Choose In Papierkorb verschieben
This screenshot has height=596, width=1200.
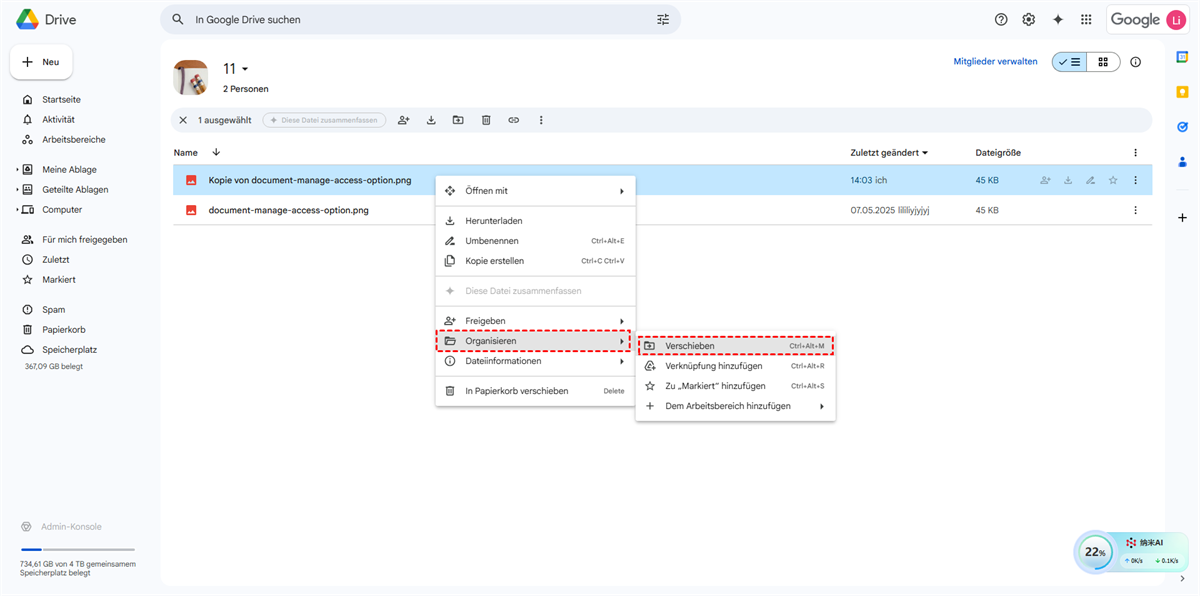click(x=535, y=391)
